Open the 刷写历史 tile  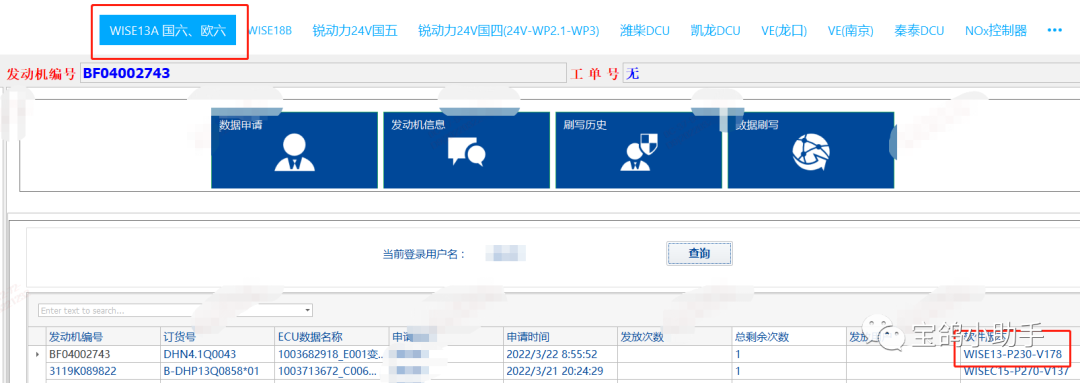tap(638, 149)
